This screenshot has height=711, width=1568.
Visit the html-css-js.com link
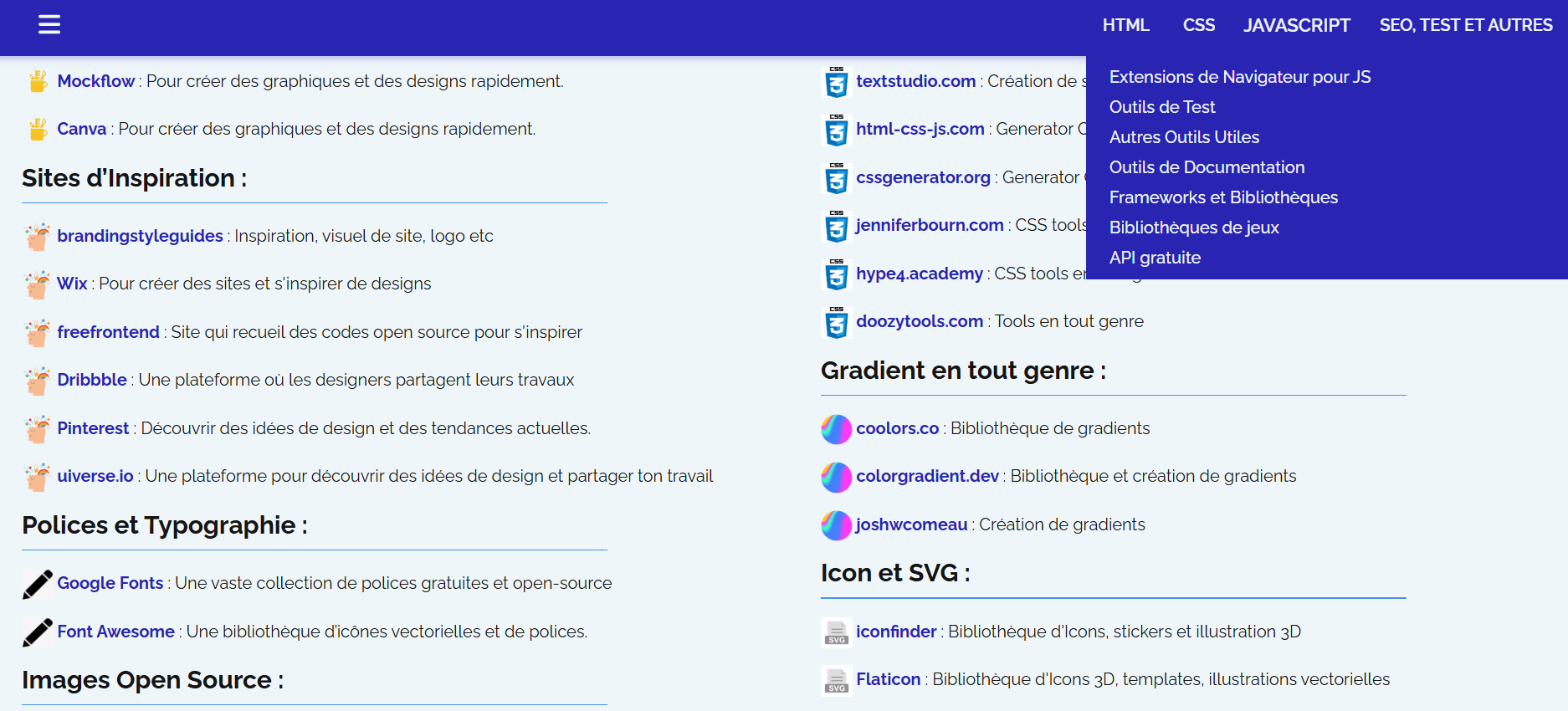point(920,129)
